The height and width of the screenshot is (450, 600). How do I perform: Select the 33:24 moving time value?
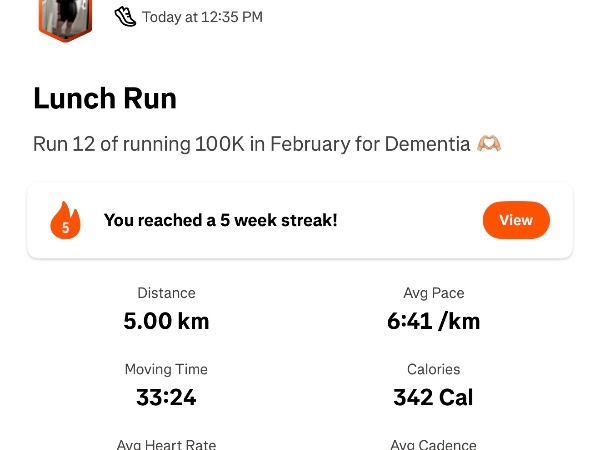click(x=166, y=397)
